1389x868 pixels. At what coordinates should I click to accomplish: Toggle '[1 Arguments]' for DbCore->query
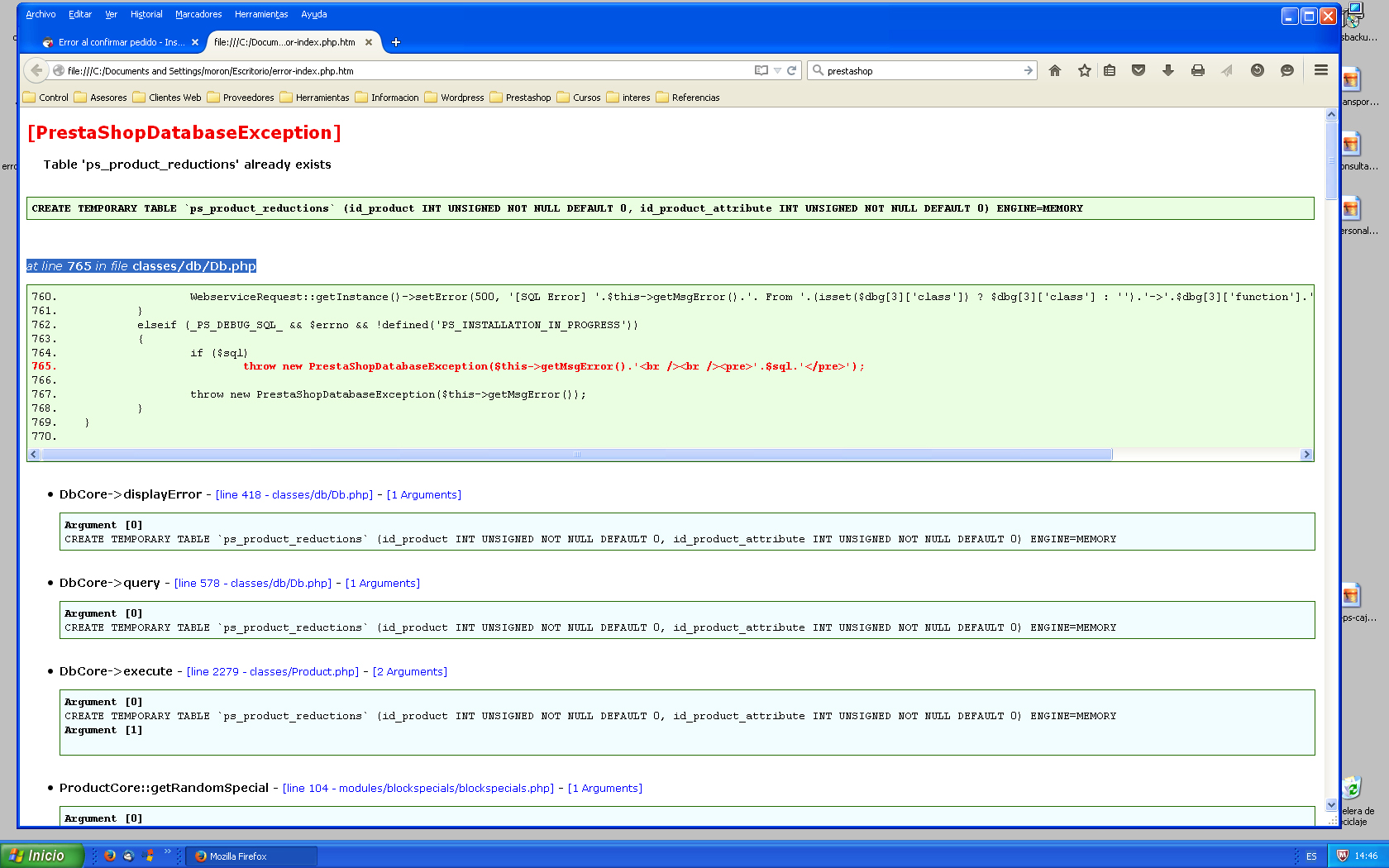pos(383,583)
